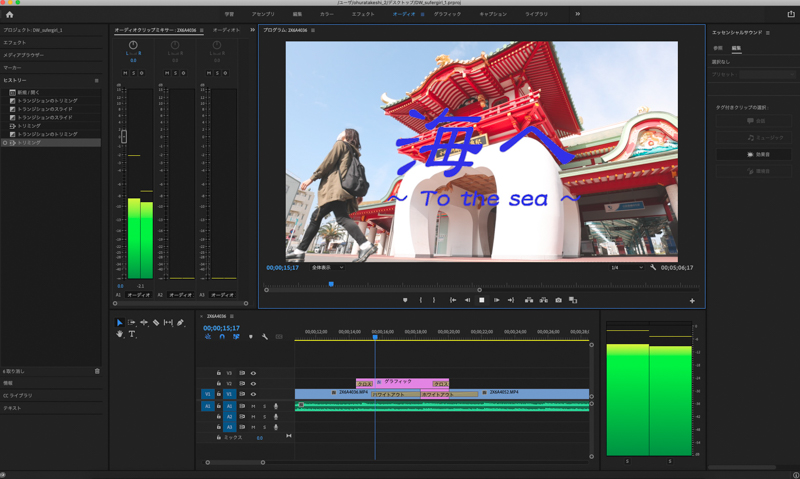Mute audio track A1 in the timeline

coord(253,406)
